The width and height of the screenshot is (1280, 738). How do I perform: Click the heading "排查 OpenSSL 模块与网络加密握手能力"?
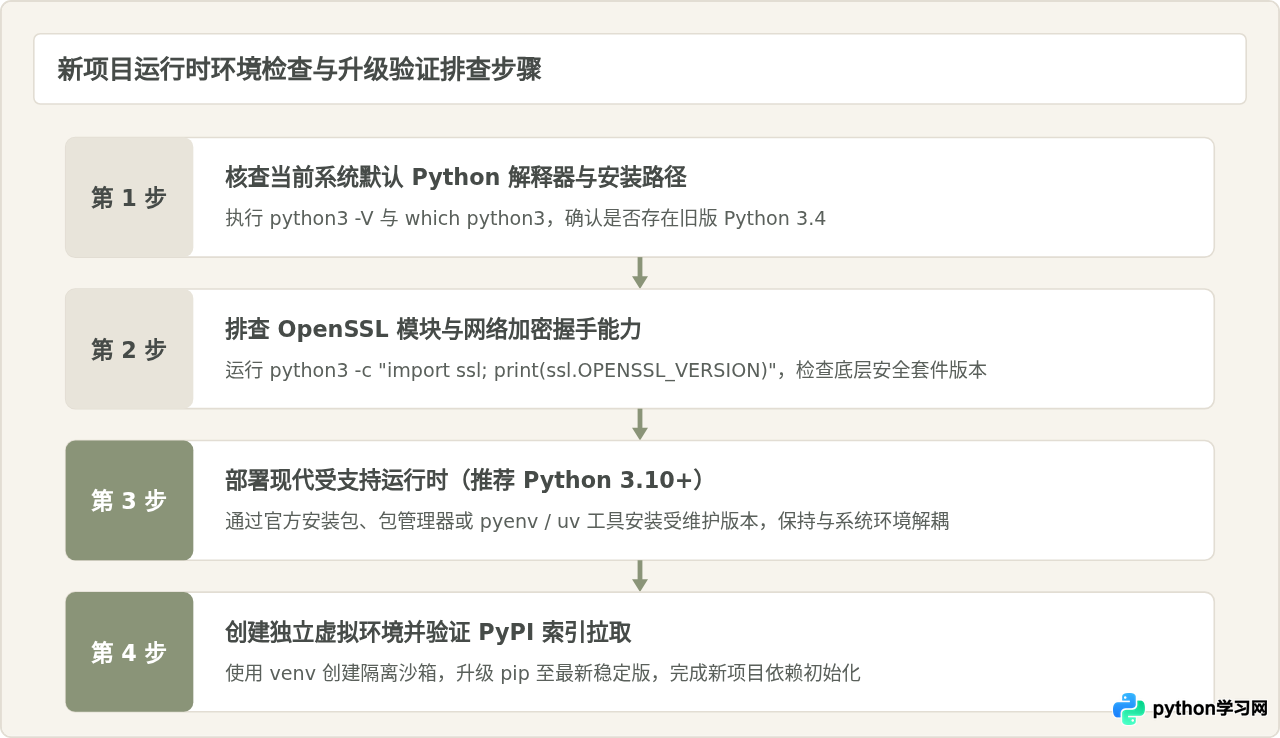click(x=434, y=329)
